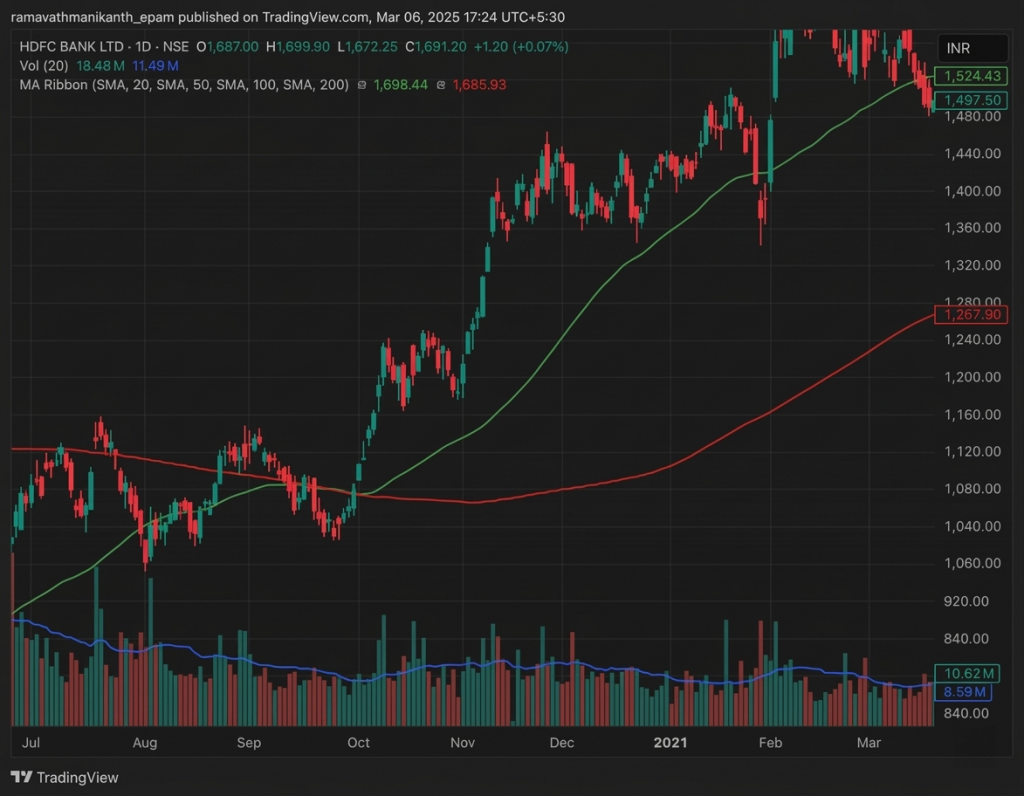The image size is (1024, 796).
Task: Click the blue 8.59M volume average label
Action: 964,692
